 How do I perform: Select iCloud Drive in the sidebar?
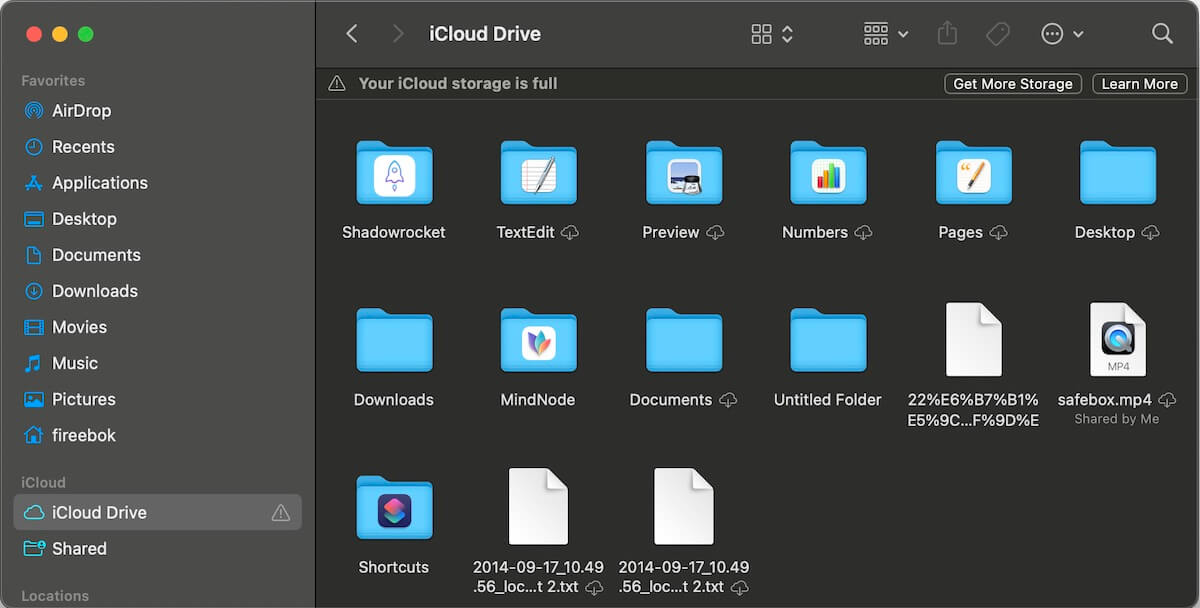(158, 512)
